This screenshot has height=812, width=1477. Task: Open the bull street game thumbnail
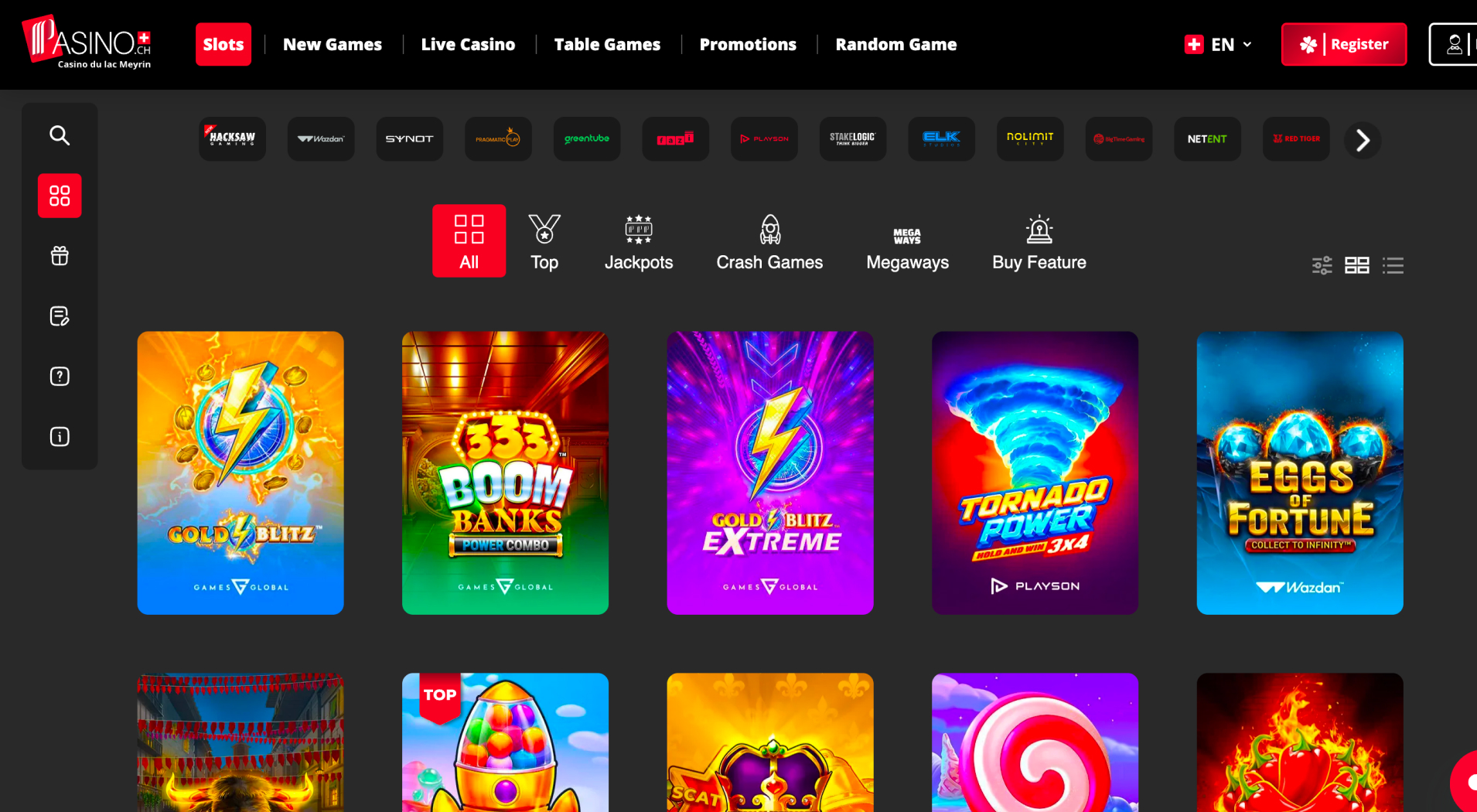pos(240,742)
